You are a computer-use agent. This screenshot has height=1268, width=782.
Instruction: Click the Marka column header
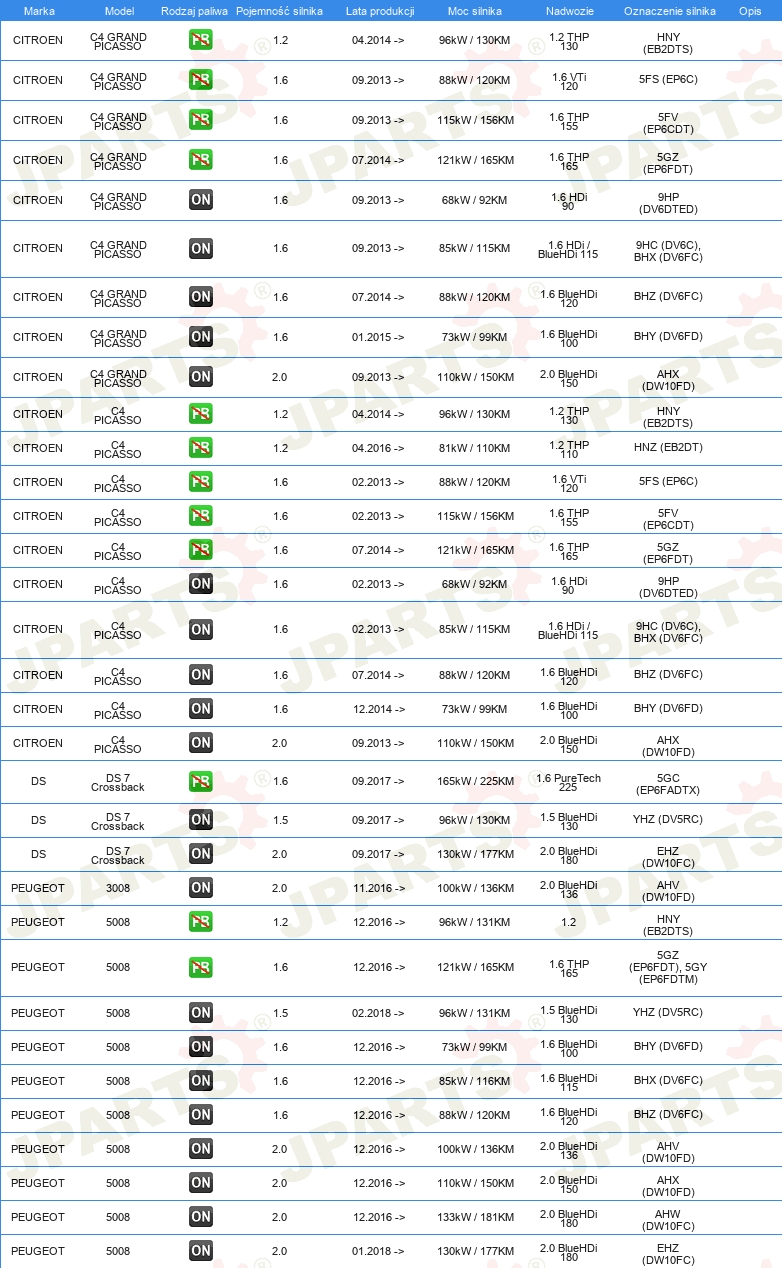[39, 10]
